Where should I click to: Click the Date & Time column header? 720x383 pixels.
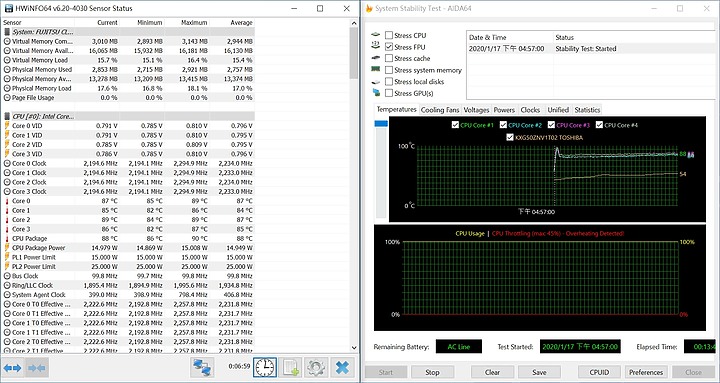(510, 37)
